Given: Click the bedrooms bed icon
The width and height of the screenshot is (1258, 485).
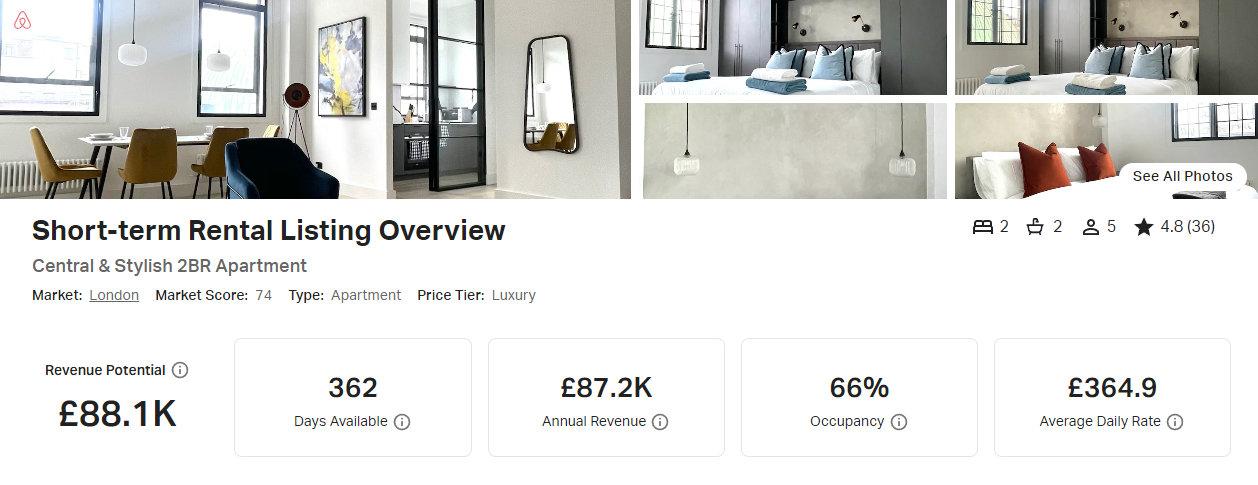Looking at the screenshot, I should [x=982, y=227].
